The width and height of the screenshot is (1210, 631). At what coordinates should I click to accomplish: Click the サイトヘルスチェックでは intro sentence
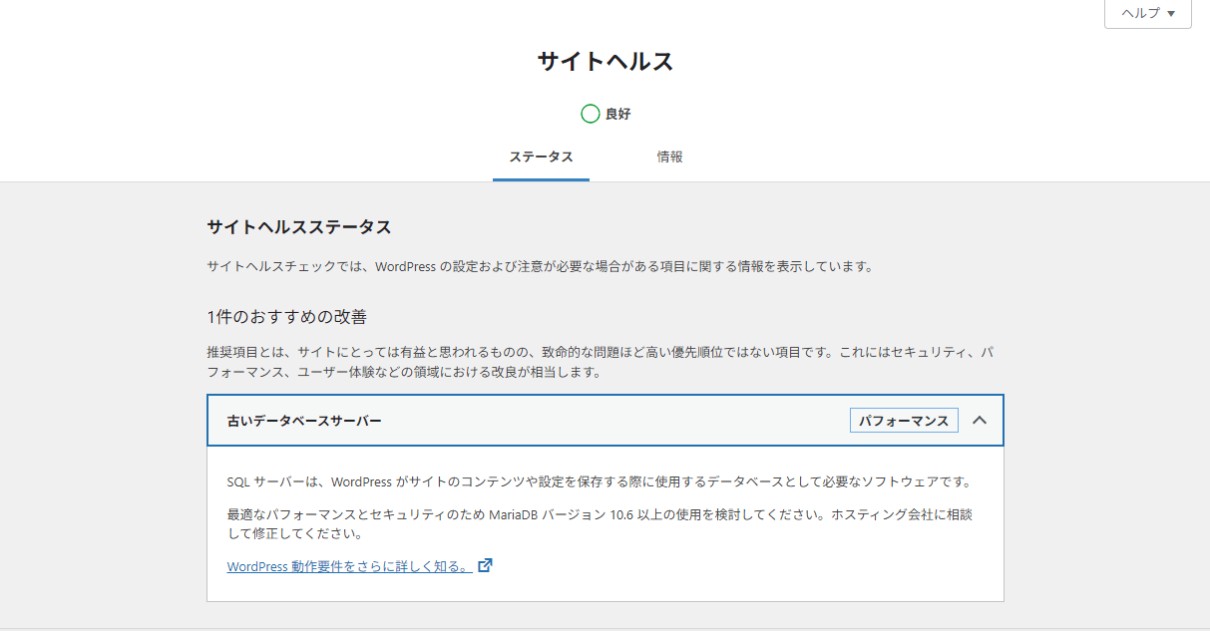[x=540, y=267]
